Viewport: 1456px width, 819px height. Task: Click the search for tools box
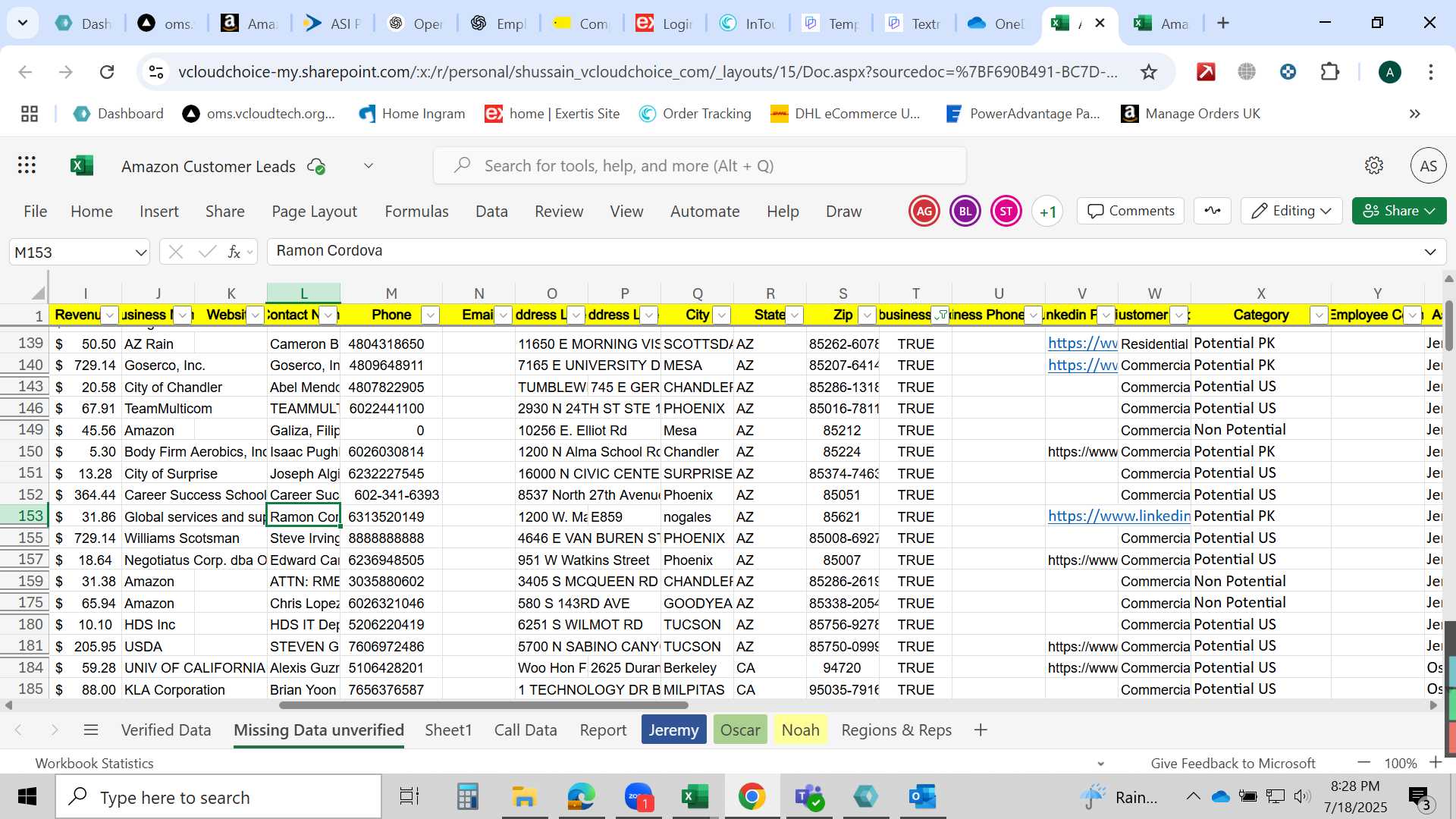[700, 166]
